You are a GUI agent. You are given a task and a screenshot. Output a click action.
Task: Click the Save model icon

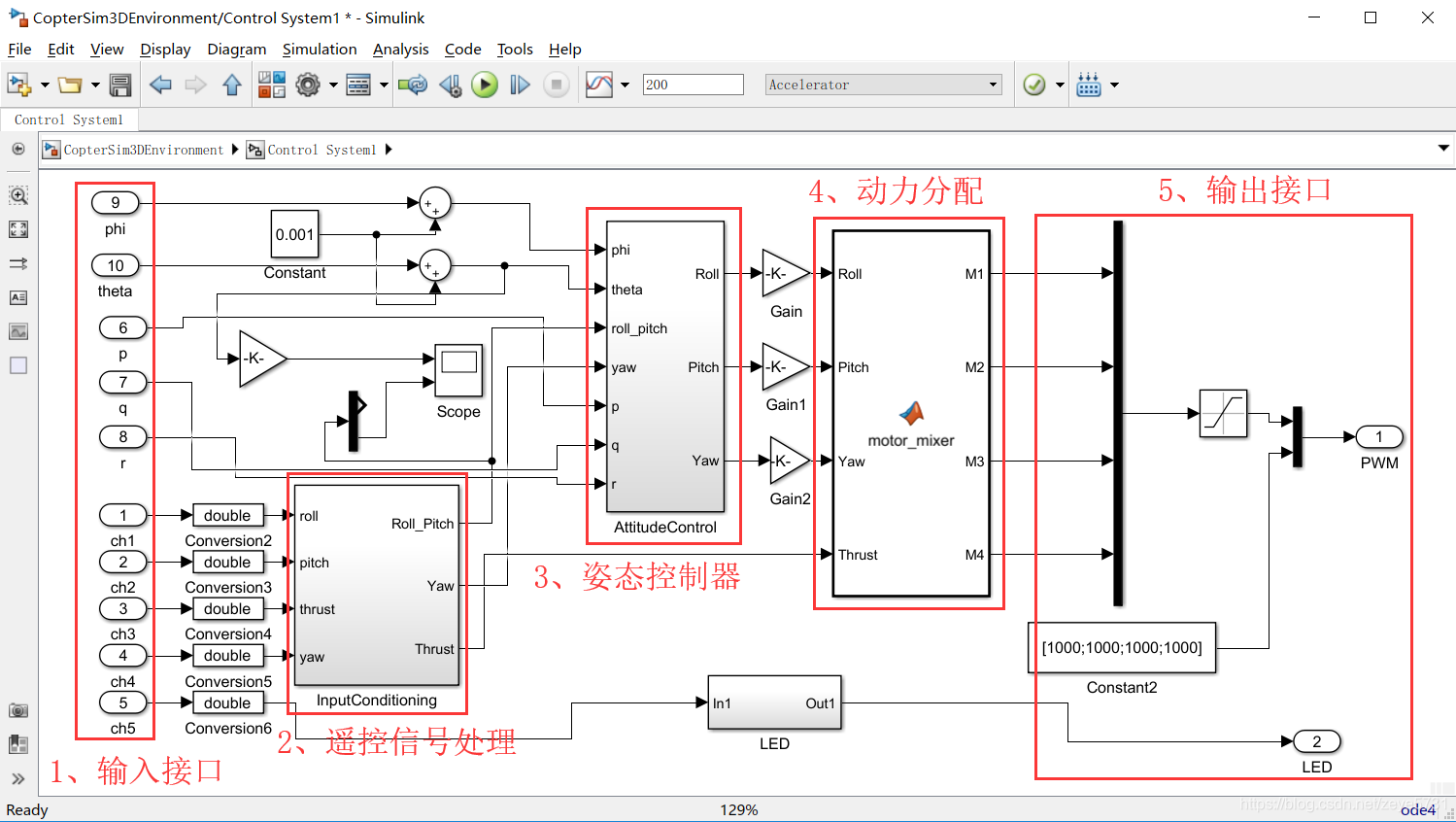pyautogui.click(x=119, y=84)
